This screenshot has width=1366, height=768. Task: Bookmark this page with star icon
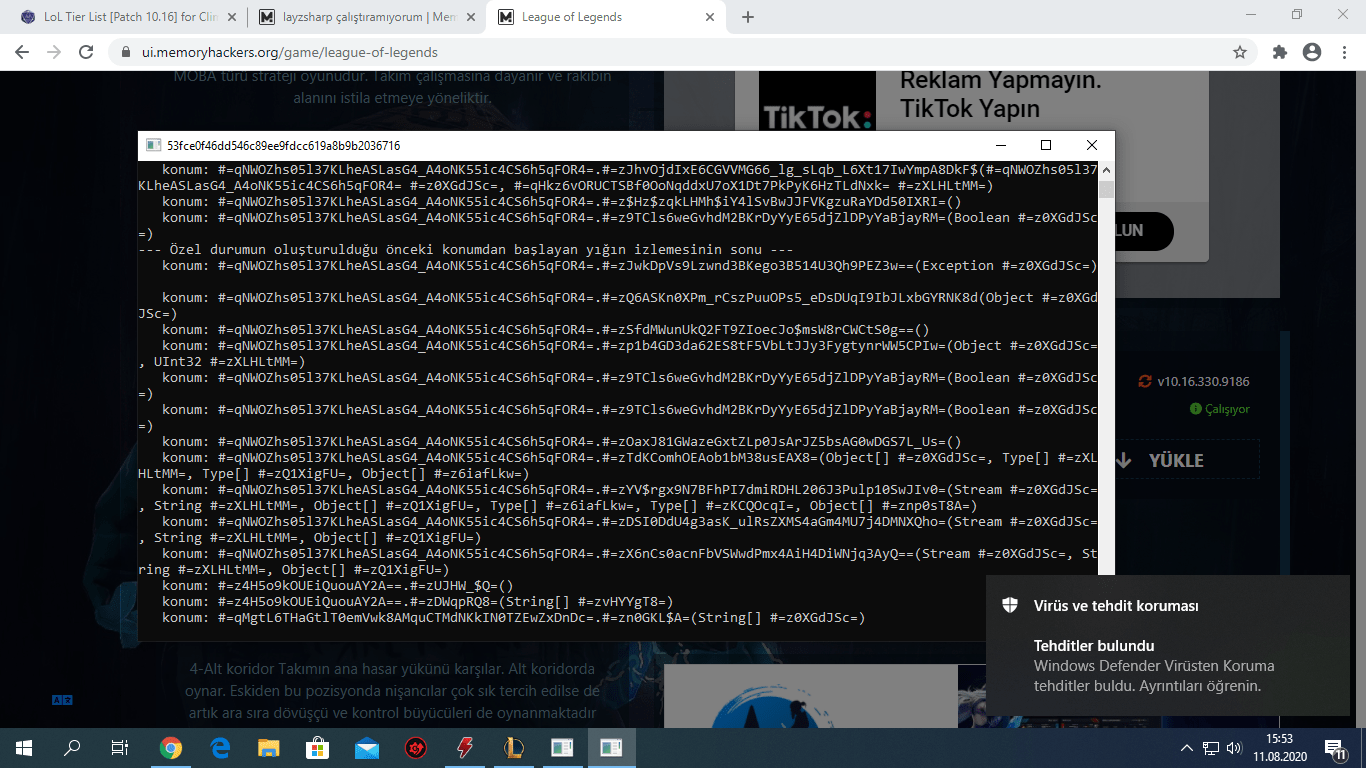coord(1240,52)
